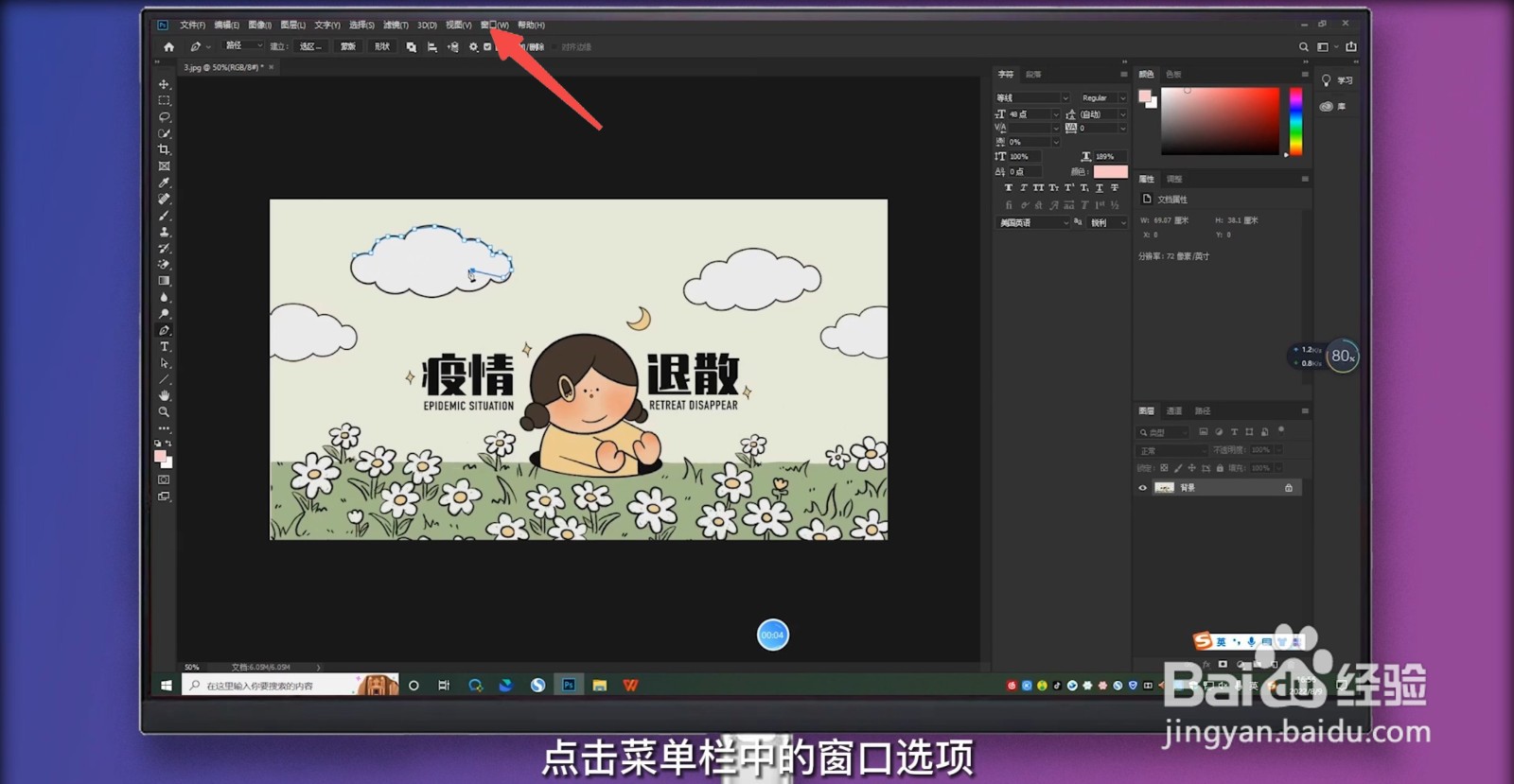Click the foreground color swatch in Color panel
The height and width of the screenshot is (784, 1514).
click(x=1145, y=96)
